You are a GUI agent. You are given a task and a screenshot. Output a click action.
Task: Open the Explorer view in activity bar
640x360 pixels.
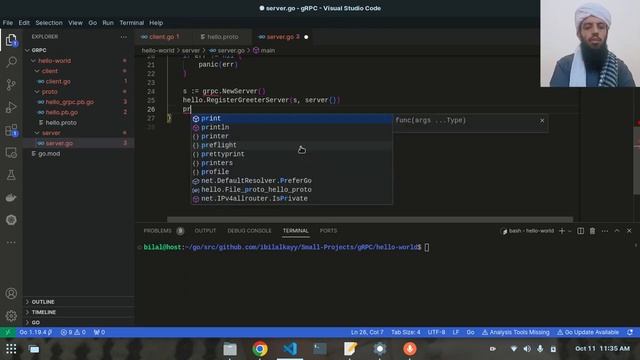[11, 40]
